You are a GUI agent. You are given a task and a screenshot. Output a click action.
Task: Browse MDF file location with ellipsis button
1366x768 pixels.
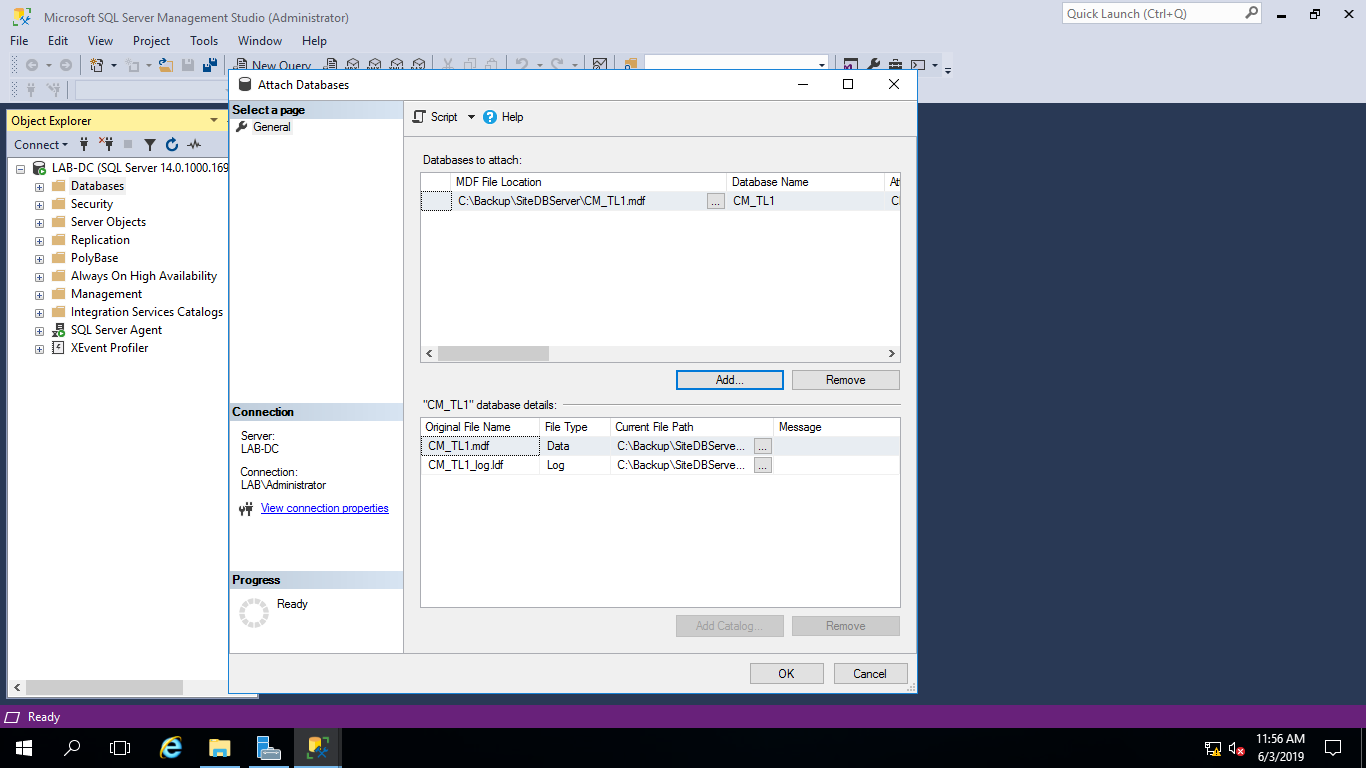(x=715, y=201)
